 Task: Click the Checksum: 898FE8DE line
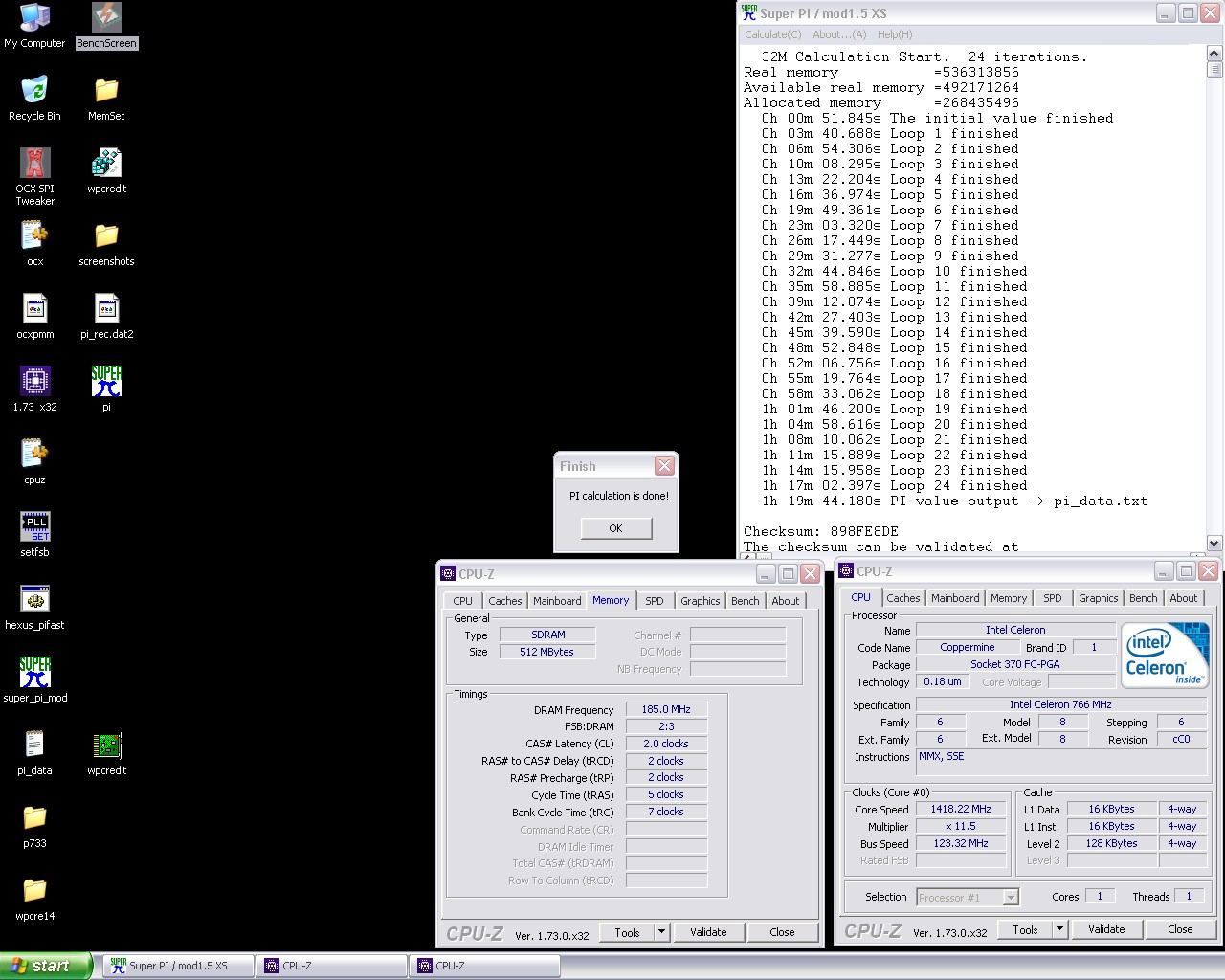click(821, 531)
